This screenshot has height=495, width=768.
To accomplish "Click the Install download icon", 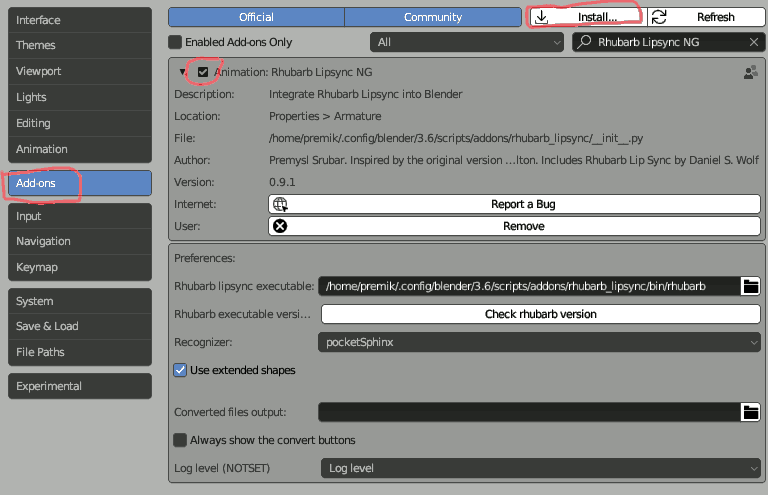I will click(x=541, y=17).
